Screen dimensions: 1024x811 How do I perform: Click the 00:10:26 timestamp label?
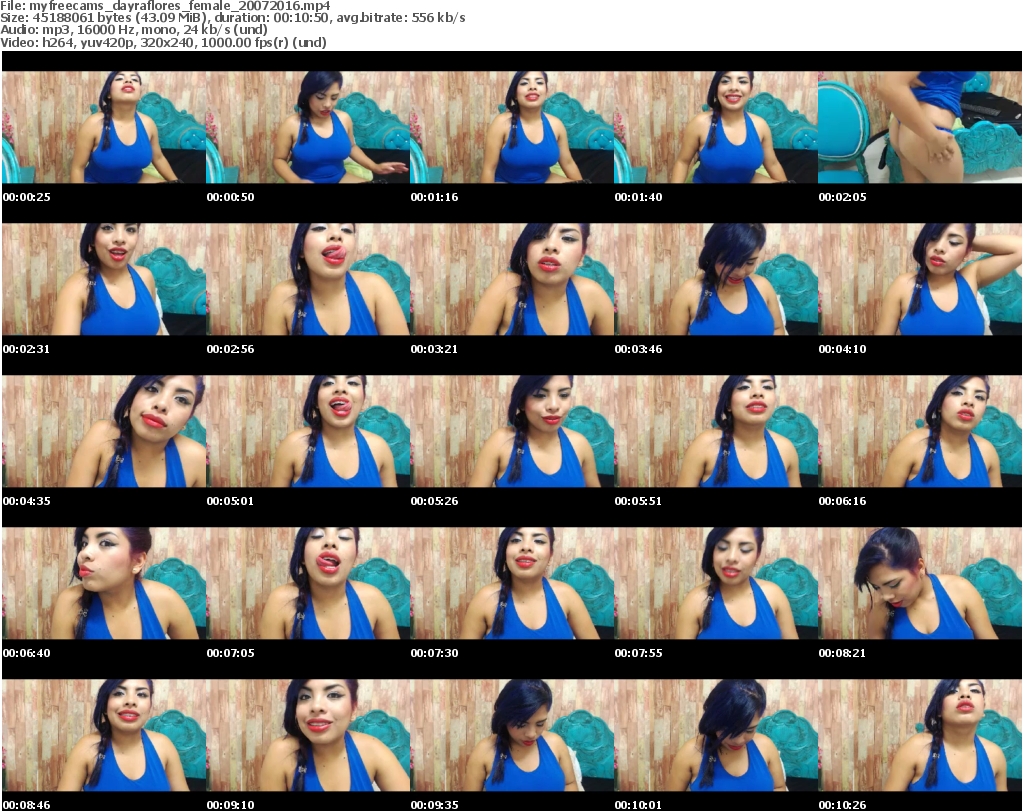[842, 805]
